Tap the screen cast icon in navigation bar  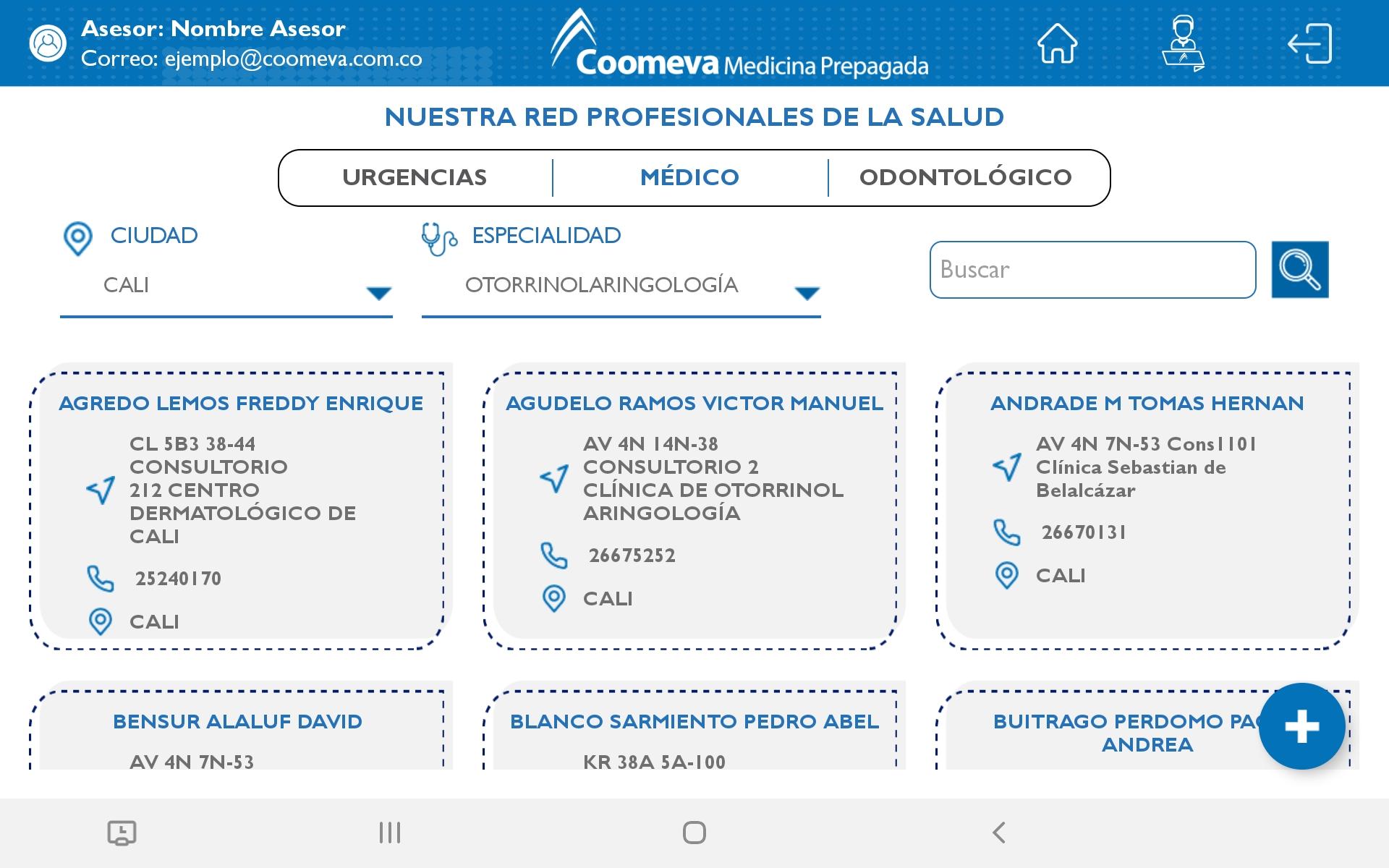pyautogui.click(x=122, y=833)
